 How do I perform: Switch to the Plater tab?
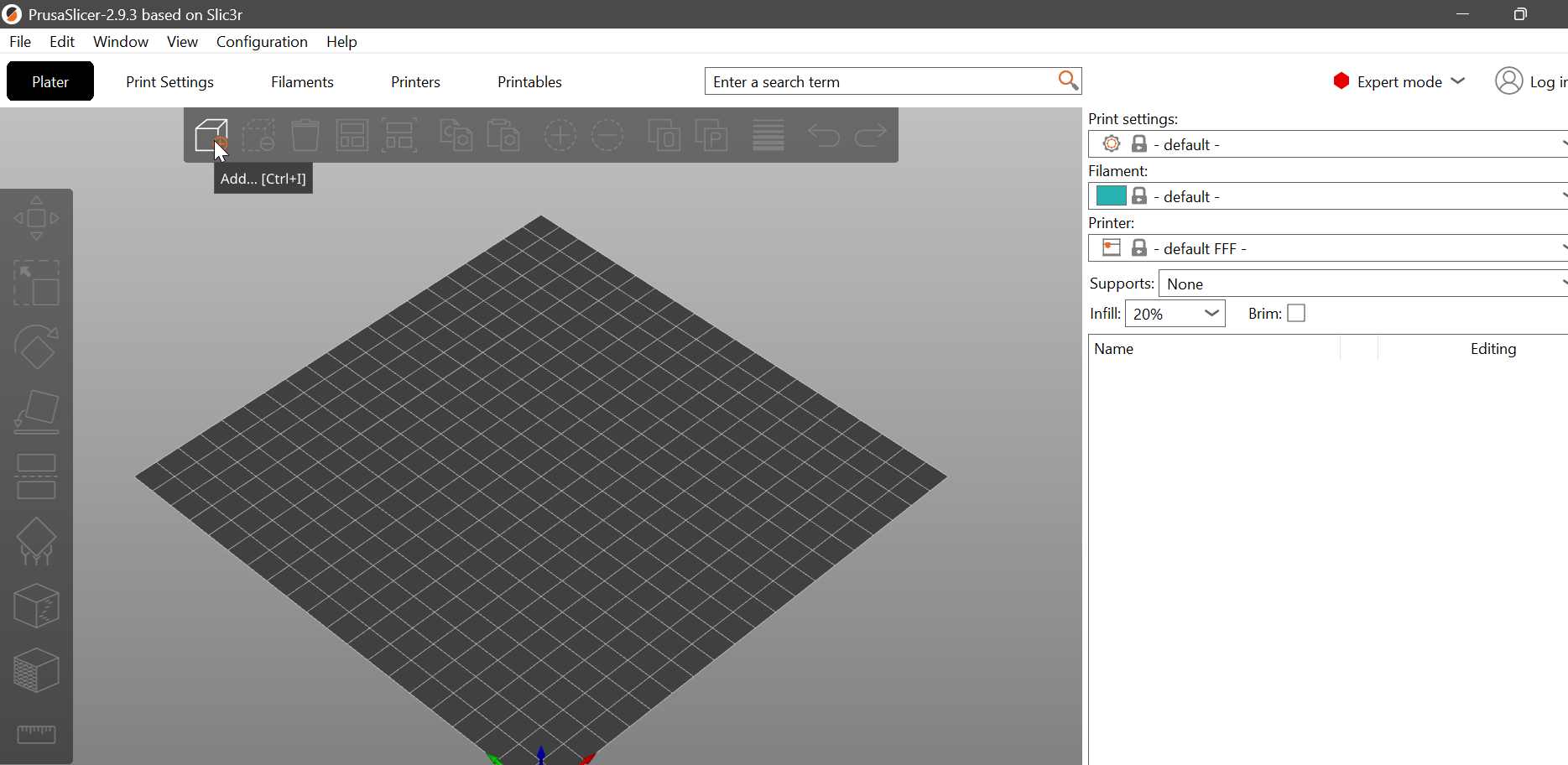point(50,81)
